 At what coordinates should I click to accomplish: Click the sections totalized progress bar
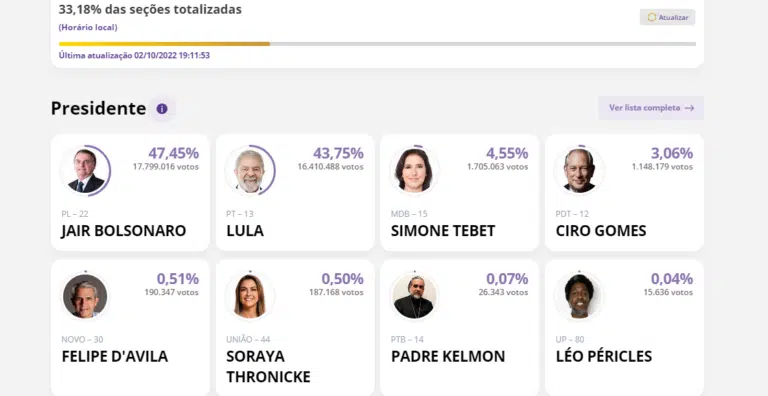(x=377, y=44)
